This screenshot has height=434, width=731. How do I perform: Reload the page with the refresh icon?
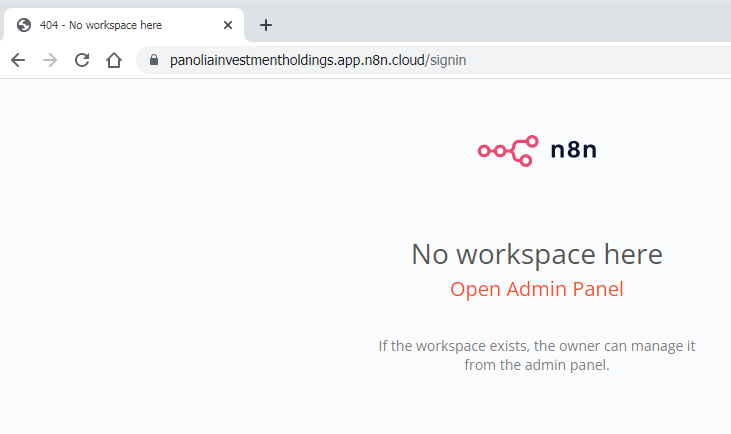[82, 60]
